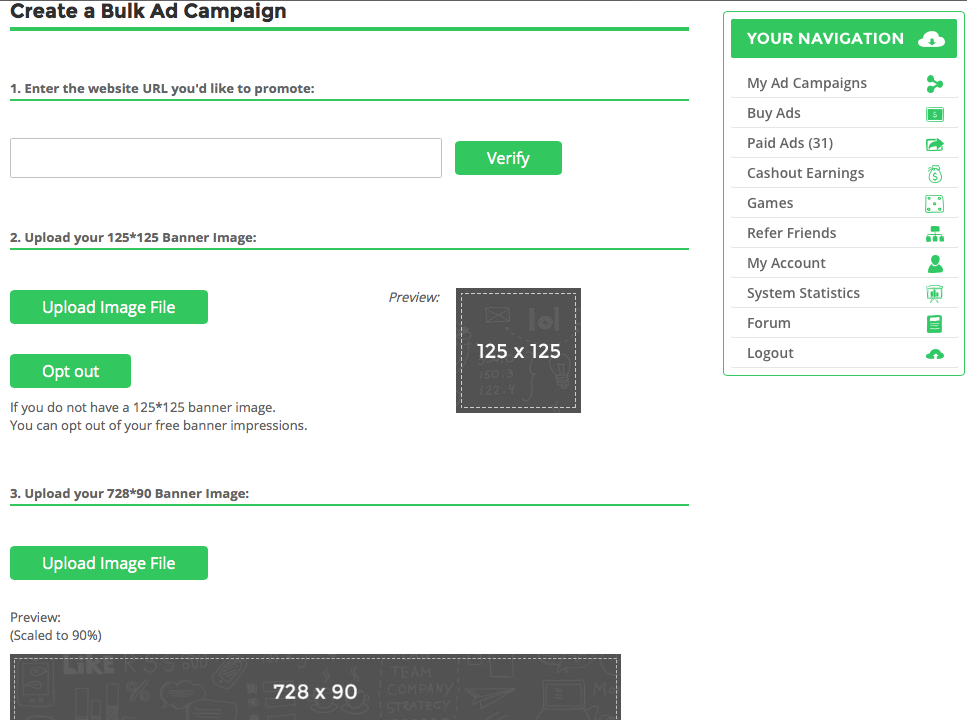Upload Image File for 125*125 banner
Viewport: 967px width, 720px height.
109,307
